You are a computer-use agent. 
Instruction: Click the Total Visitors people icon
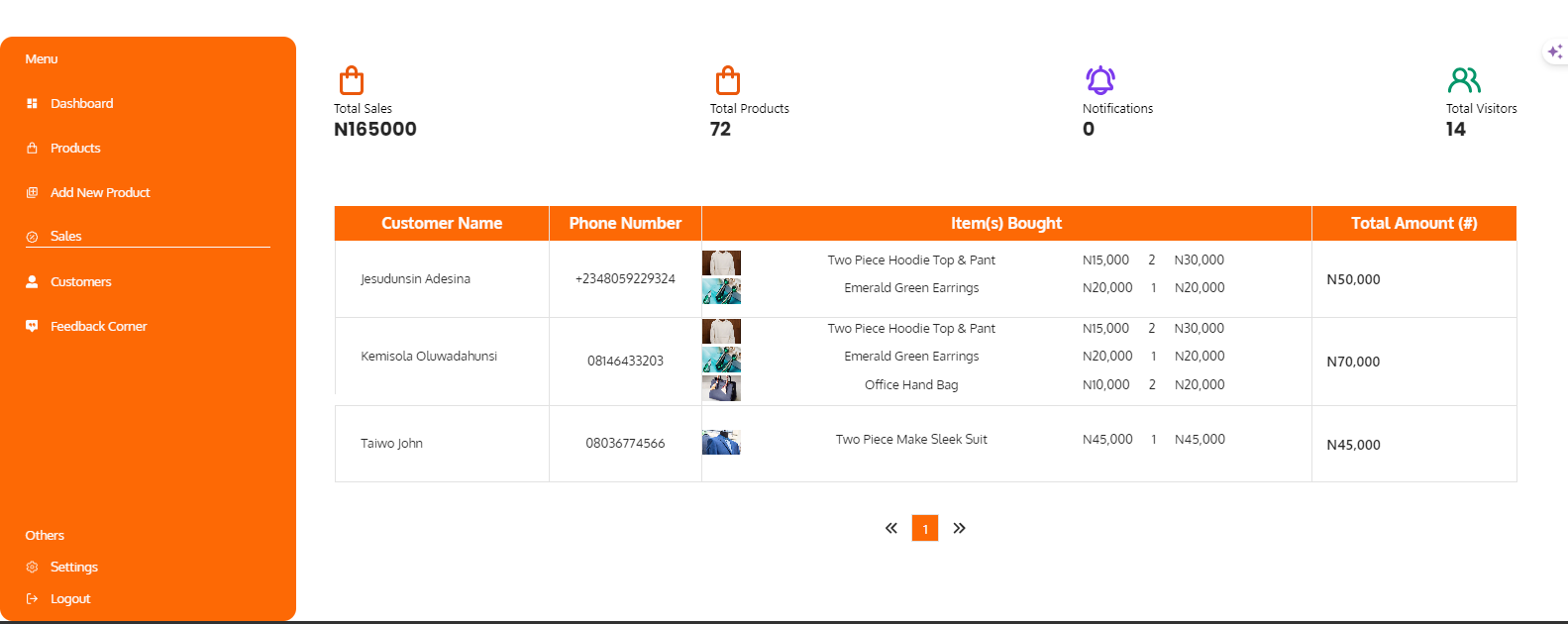click(x=1464, y=80)
